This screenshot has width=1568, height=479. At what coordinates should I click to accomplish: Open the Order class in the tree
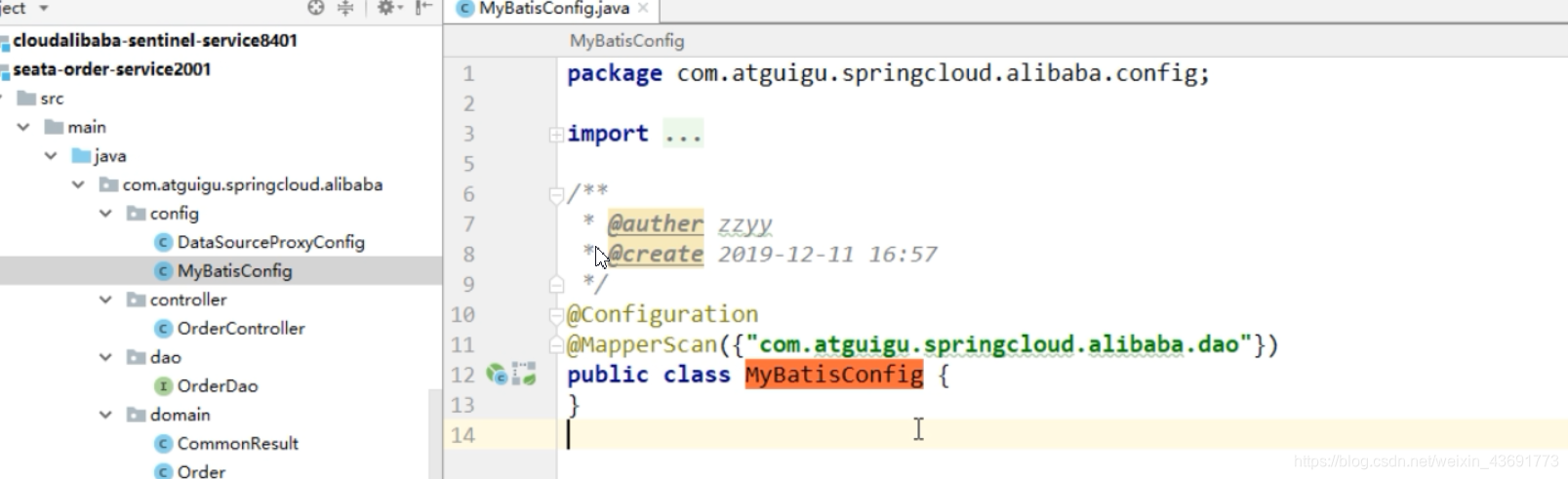click(x=201, y=471)
